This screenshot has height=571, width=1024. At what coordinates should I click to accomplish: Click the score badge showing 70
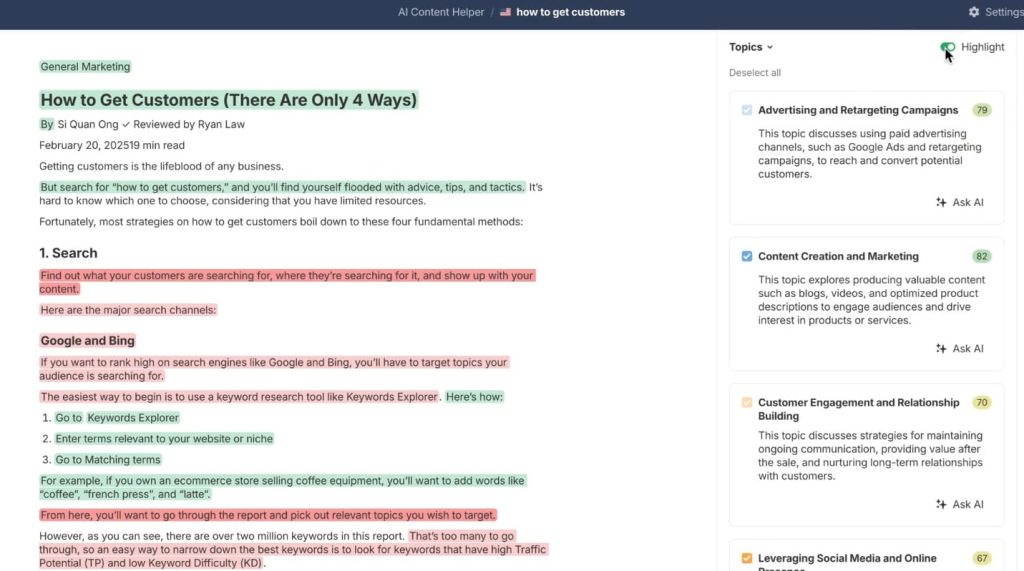tap(981, 403)
